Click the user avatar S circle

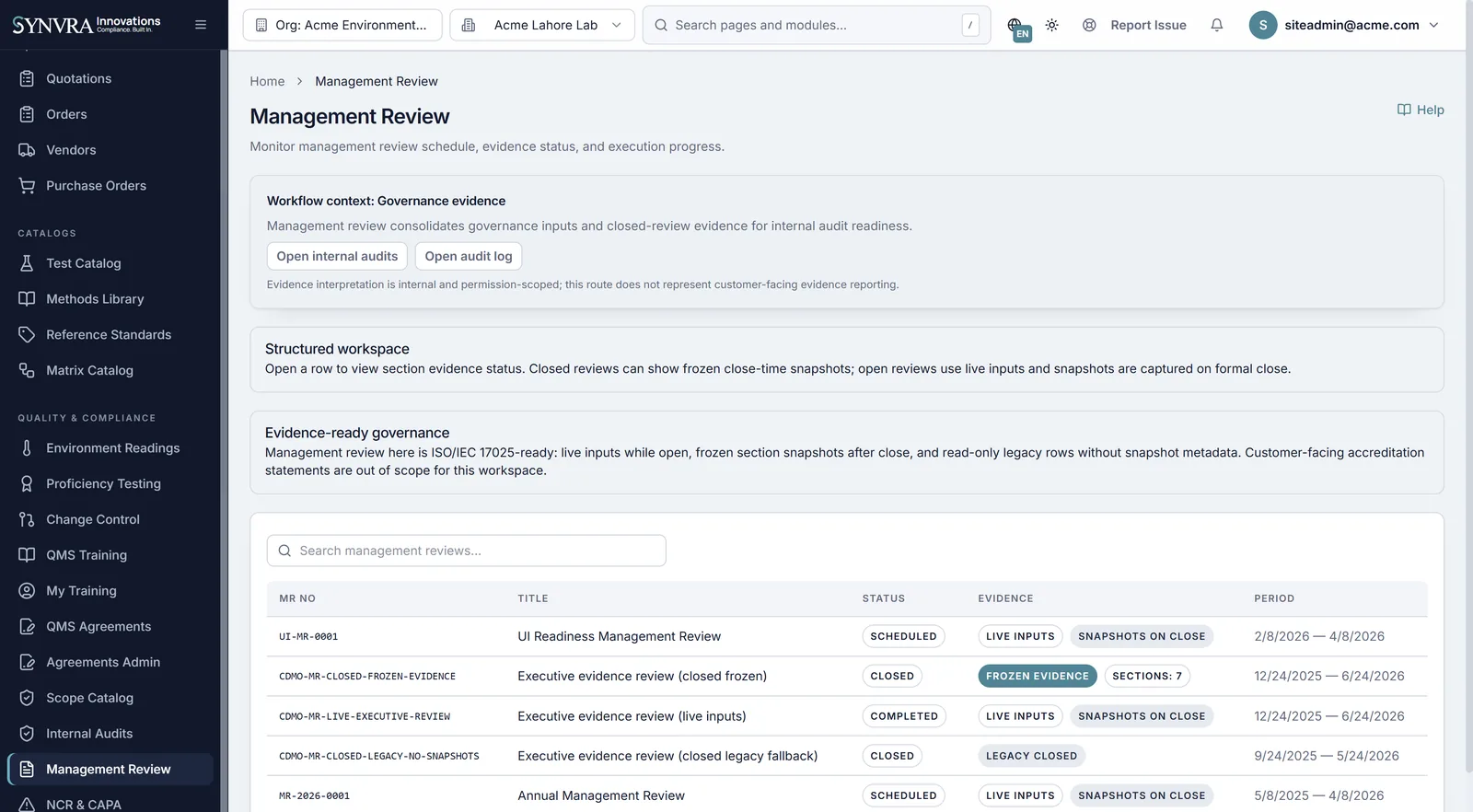(x=1263, y=25)
